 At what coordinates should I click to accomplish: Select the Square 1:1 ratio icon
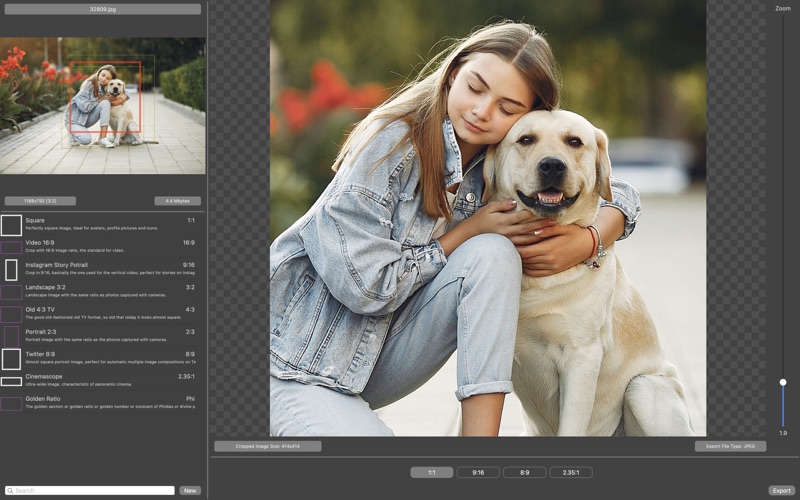(x=11, y=225)
